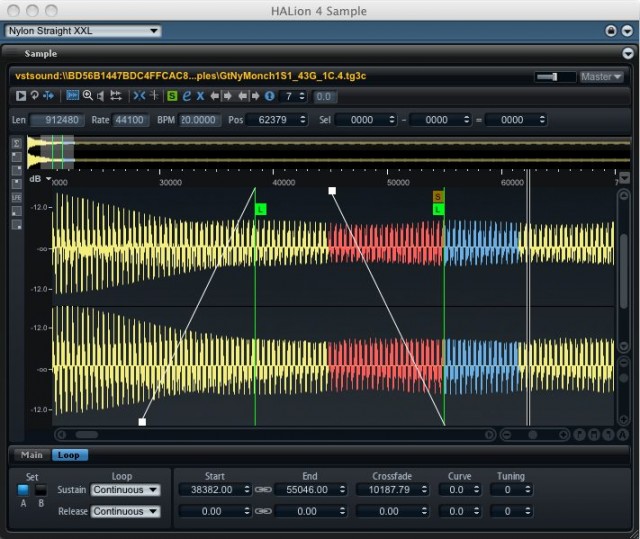Image resolution: width=640 pixels, height=539 pixels.
Task: Switch to the Main tab
Action: point(32,455)
